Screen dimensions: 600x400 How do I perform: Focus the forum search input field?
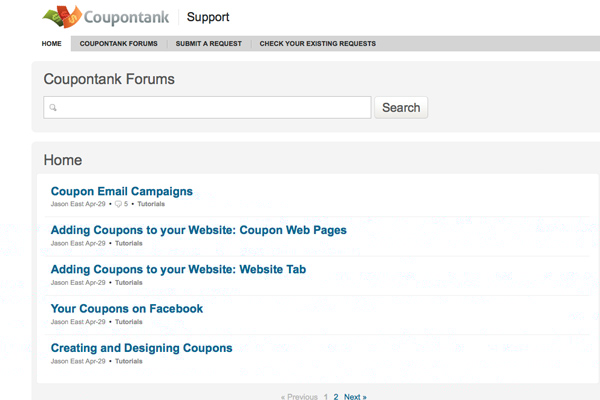click(x=207, y=108)
